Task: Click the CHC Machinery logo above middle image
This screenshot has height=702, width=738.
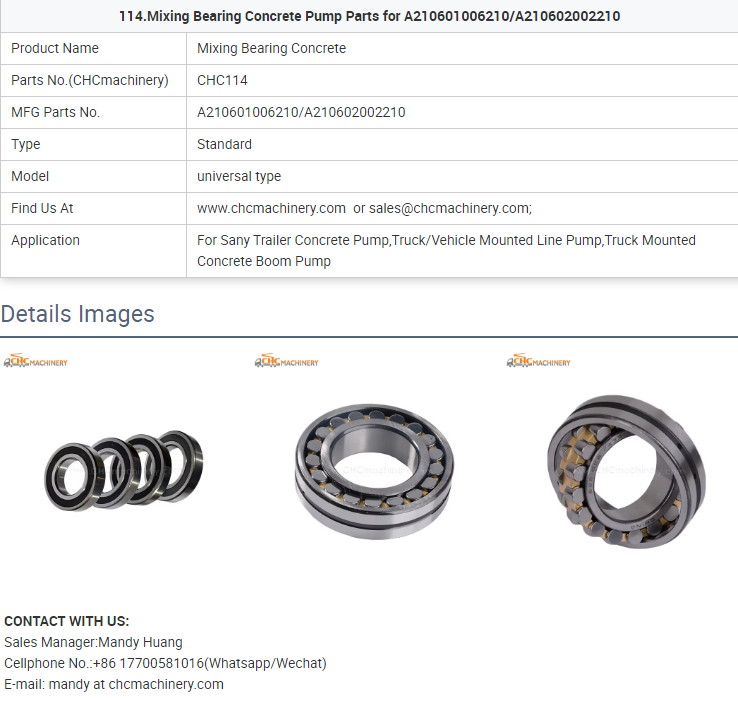Action: 287,361
